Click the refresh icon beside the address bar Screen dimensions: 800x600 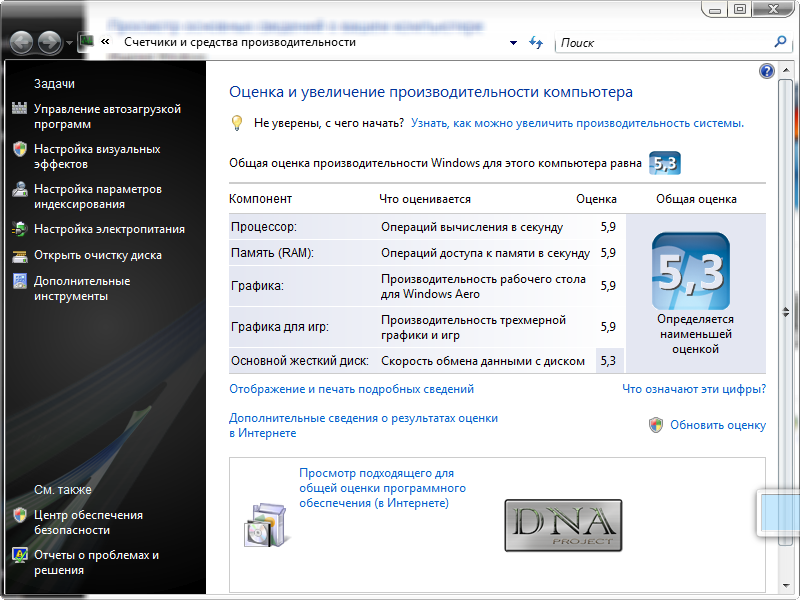point(536,43)
